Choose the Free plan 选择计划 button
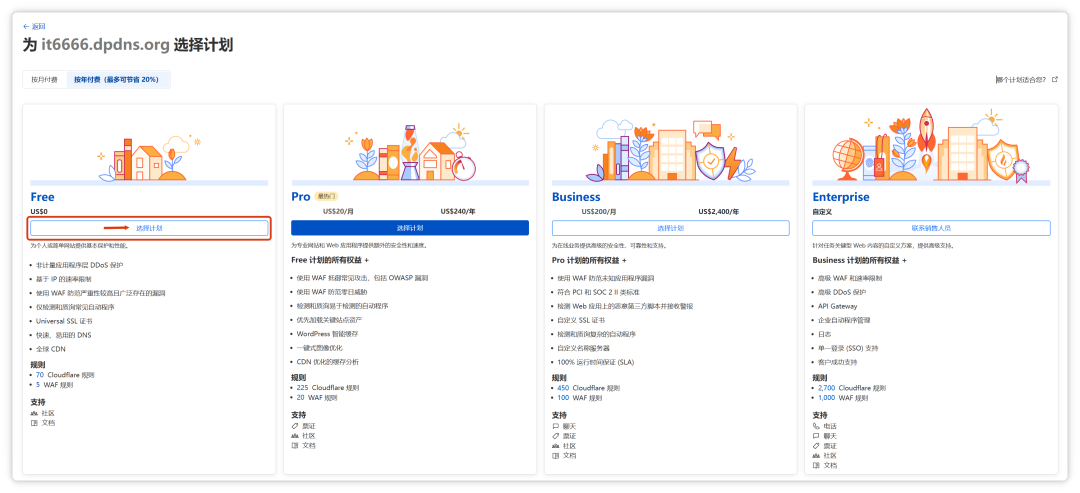This screenshot has width=1080, height=493. coord(149,228)
